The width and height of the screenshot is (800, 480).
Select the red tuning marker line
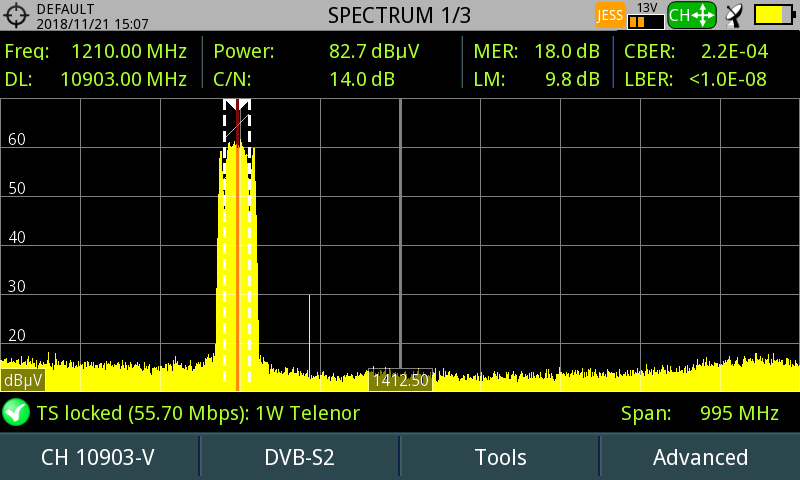coord(238,245)
